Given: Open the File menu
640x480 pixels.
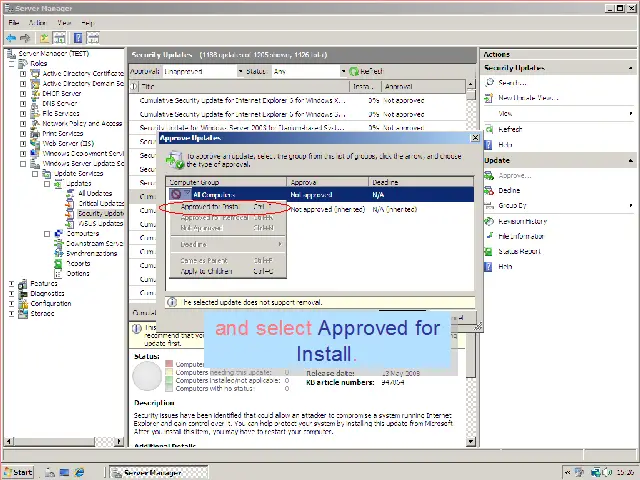Looking at the screenshot, I should [x=13, y=22].
